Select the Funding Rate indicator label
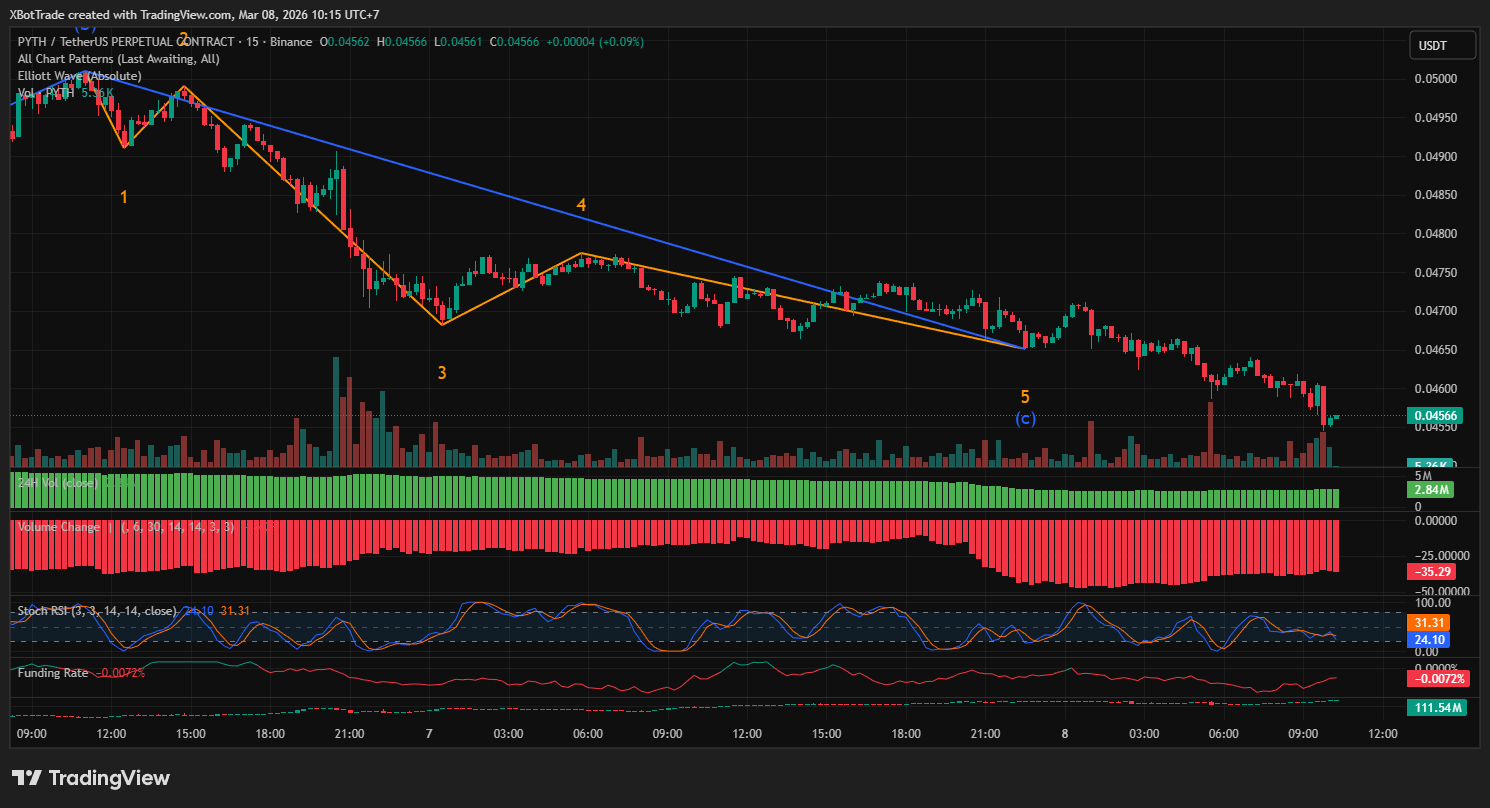 (x=53, y=673)
